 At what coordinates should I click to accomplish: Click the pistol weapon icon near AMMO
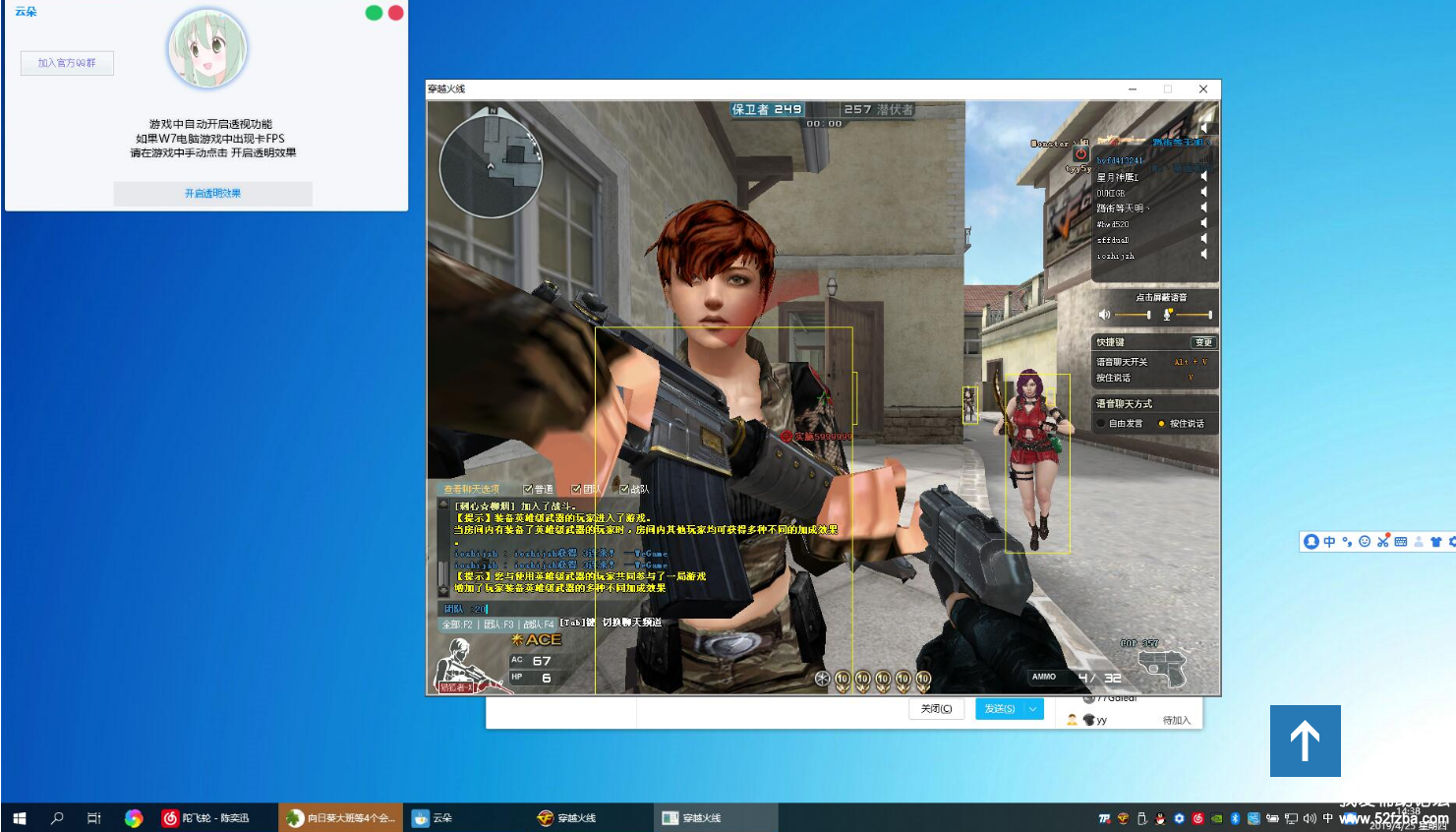pyautogui.click(x=1163, y=669)
